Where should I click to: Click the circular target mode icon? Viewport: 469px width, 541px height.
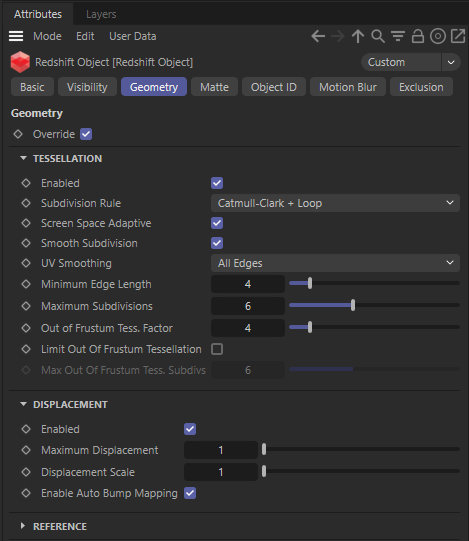(x=438, y=36)
